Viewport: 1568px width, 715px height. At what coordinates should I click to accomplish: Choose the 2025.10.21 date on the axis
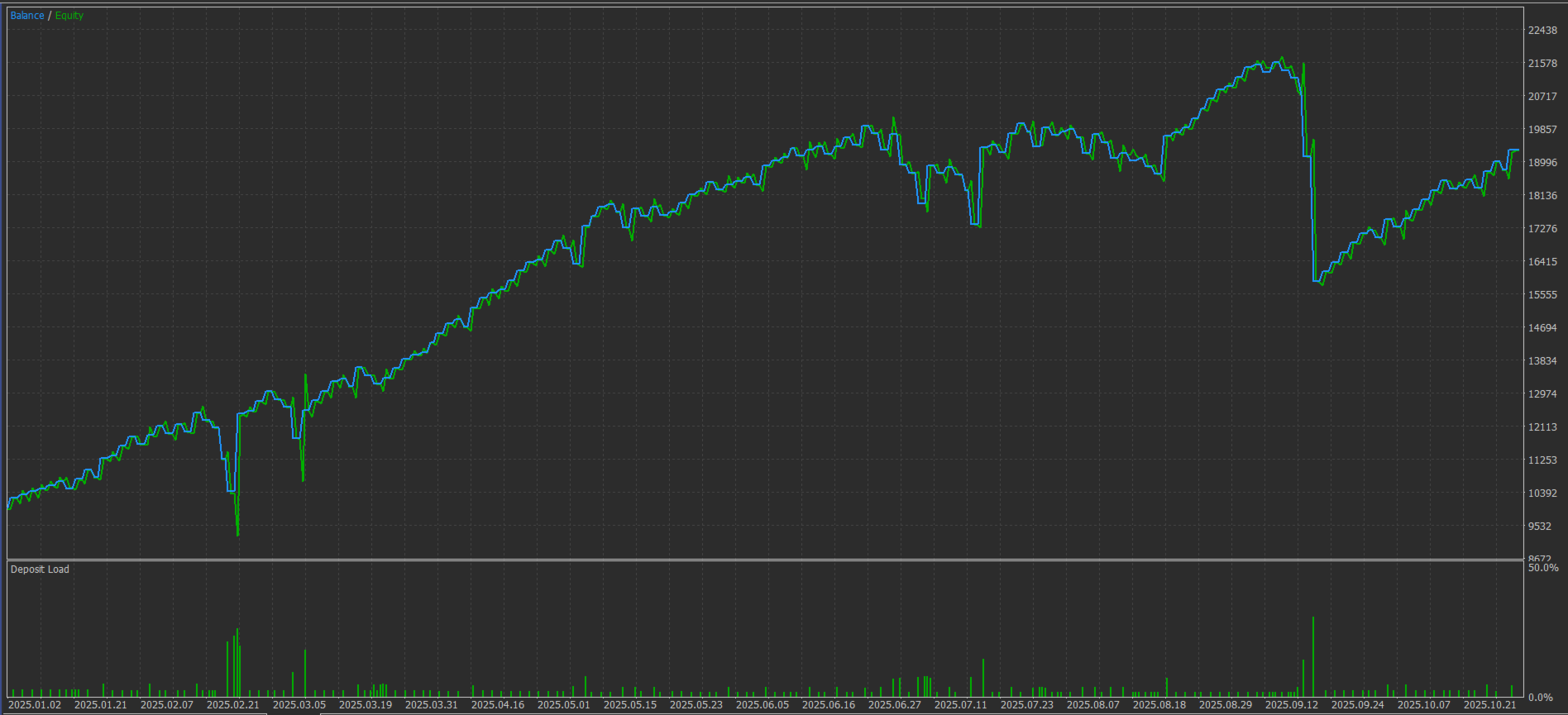click(1490, 705)
